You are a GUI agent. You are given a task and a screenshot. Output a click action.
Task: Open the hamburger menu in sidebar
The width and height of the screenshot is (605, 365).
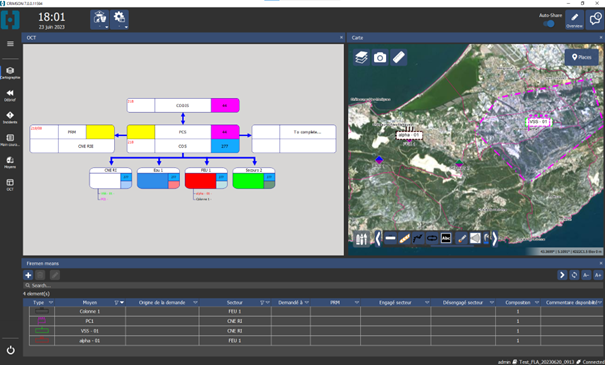click(10, 44)
